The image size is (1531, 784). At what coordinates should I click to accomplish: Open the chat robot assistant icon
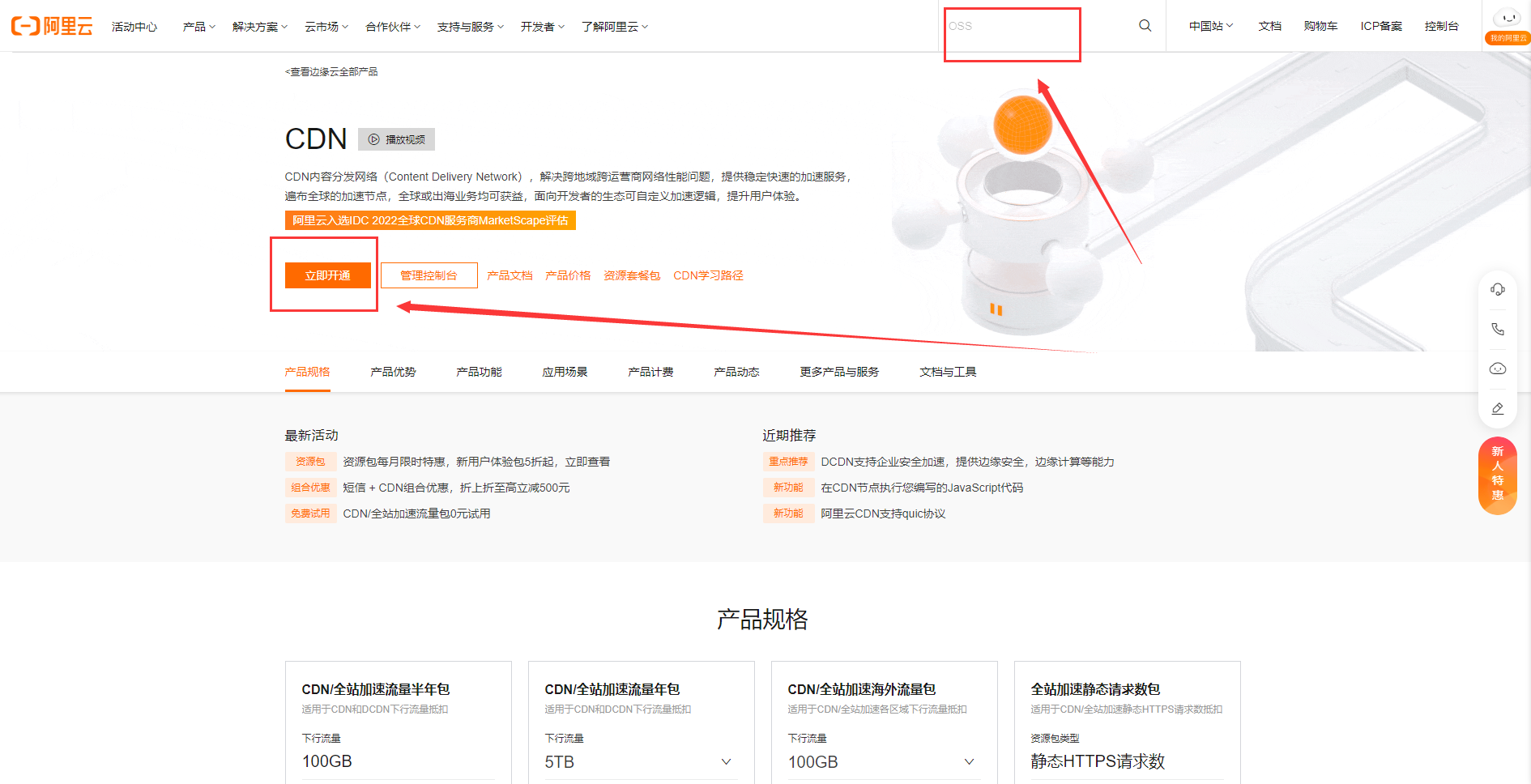point(1498,369)
